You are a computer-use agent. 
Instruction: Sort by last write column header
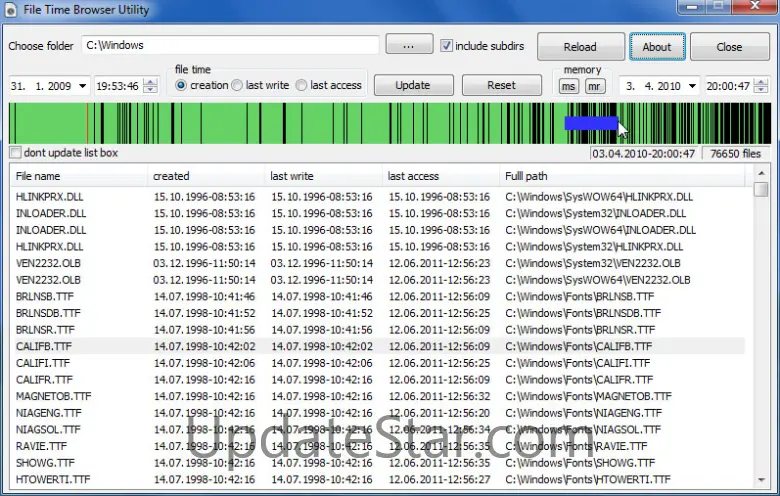323,176
